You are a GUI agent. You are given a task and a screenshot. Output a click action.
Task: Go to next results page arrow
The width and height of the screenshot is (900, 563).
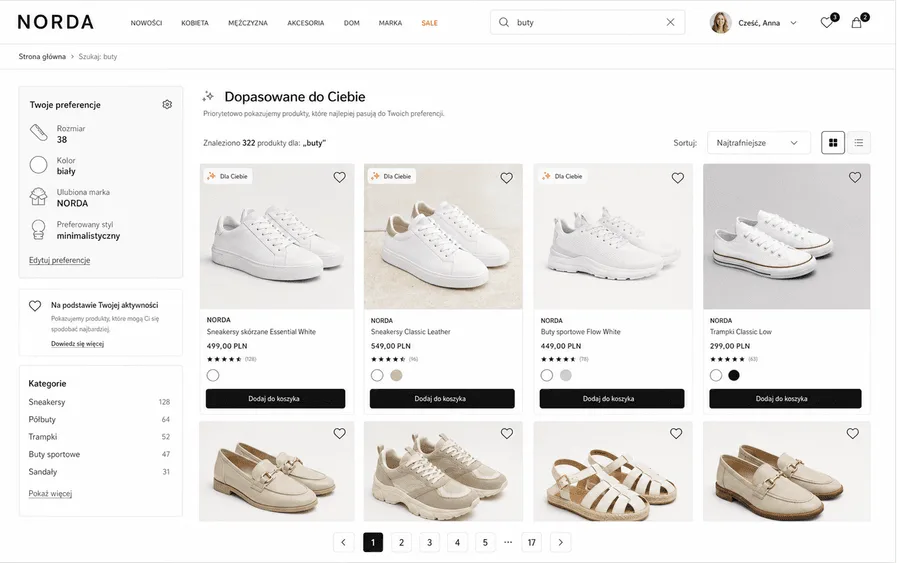point(561,542)
